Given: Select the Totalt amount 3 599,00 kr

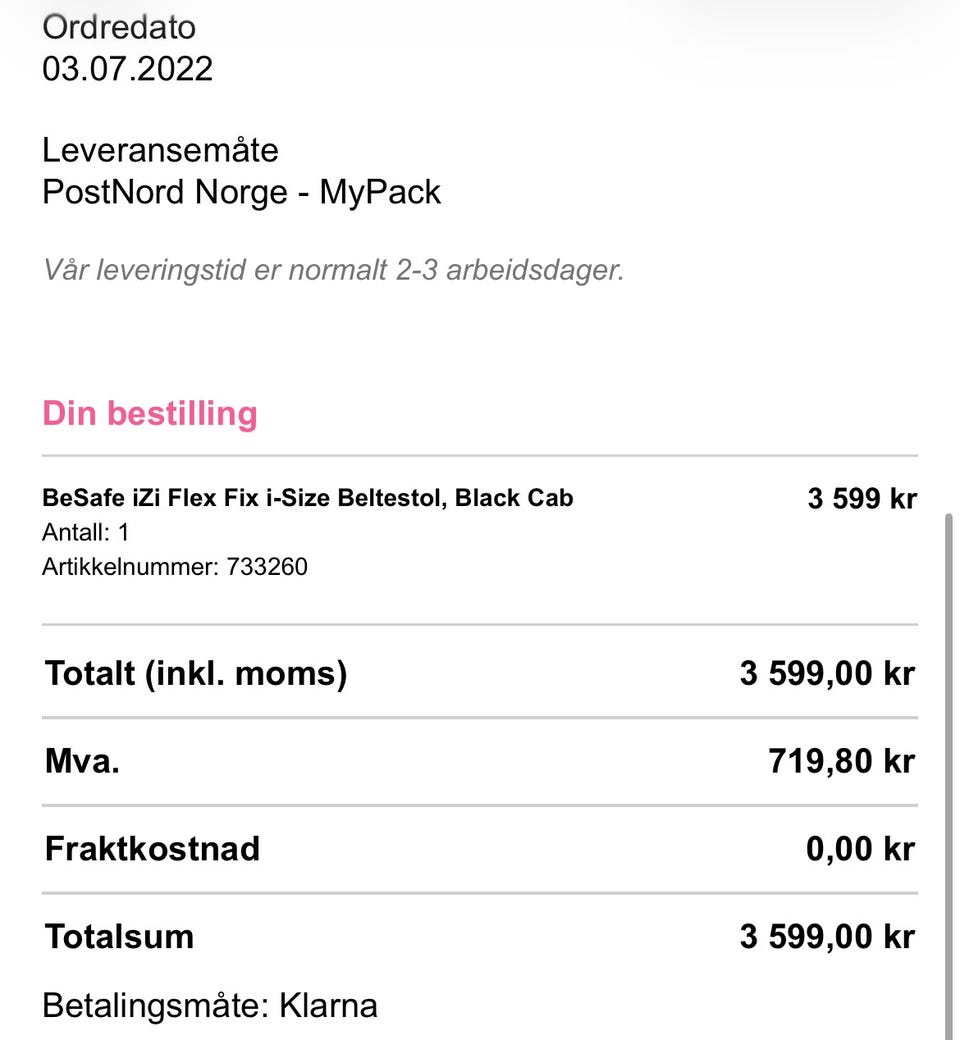Looking at the screenshot, I should (827, 674).
